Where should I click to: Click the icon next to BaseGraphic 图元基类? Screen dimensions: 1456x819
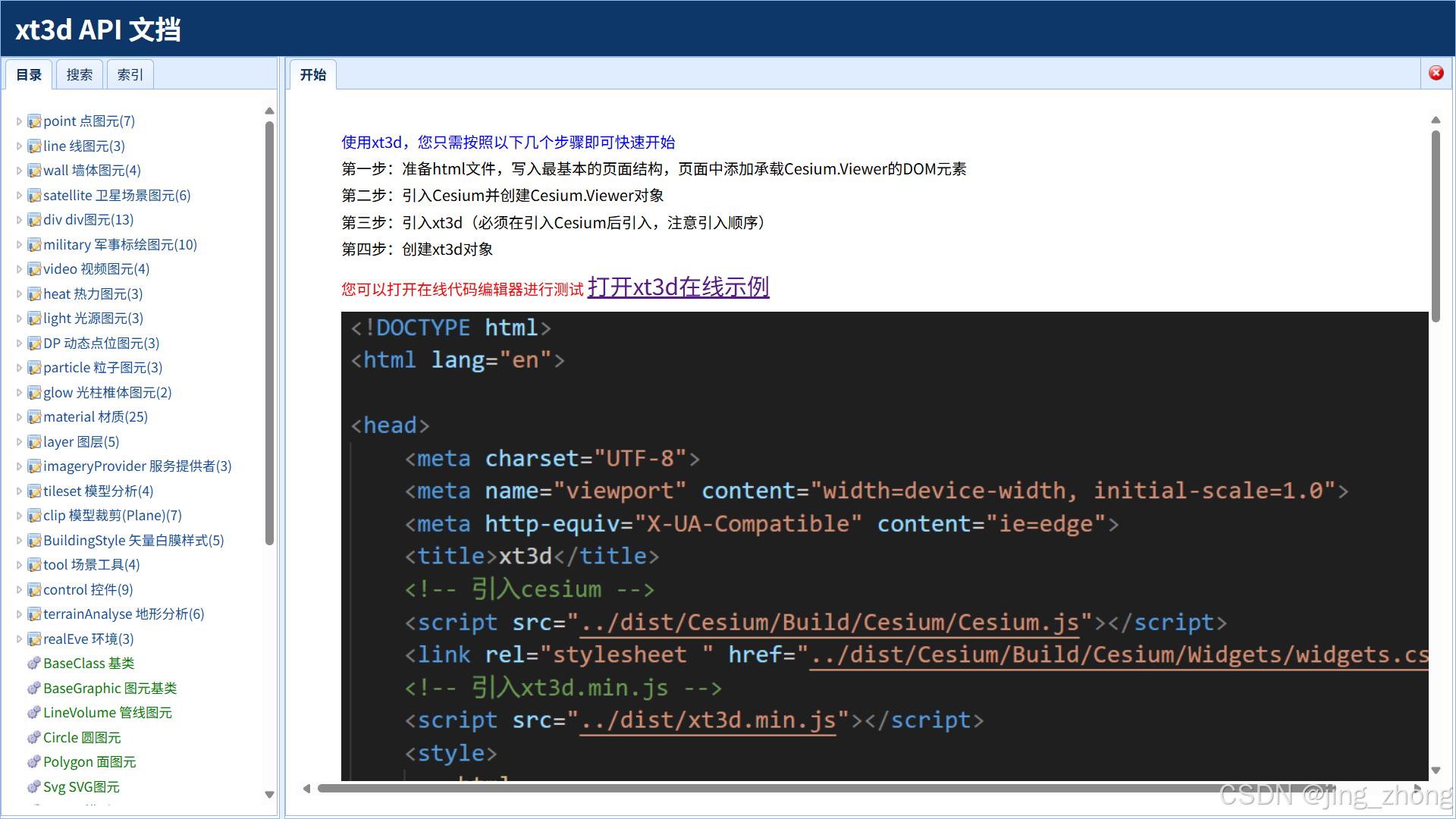[x=34, y=689]
